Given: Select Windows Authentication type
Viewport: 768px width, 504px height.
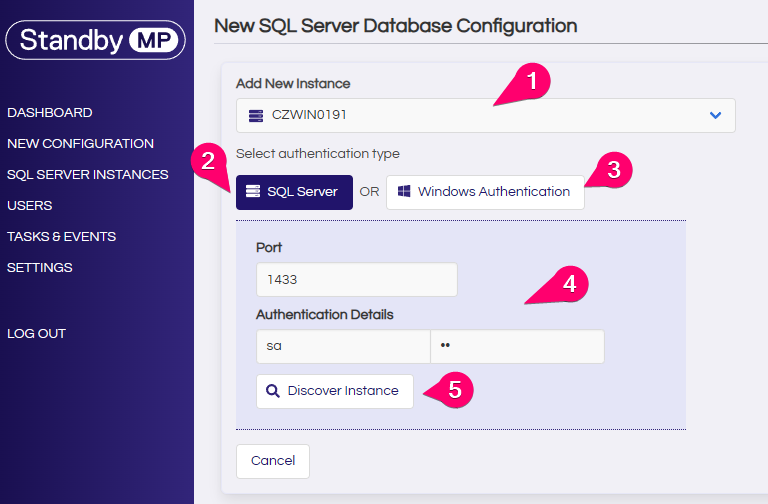Looking at the screenshot, I should pyautogui.click(x=485, y=192).
